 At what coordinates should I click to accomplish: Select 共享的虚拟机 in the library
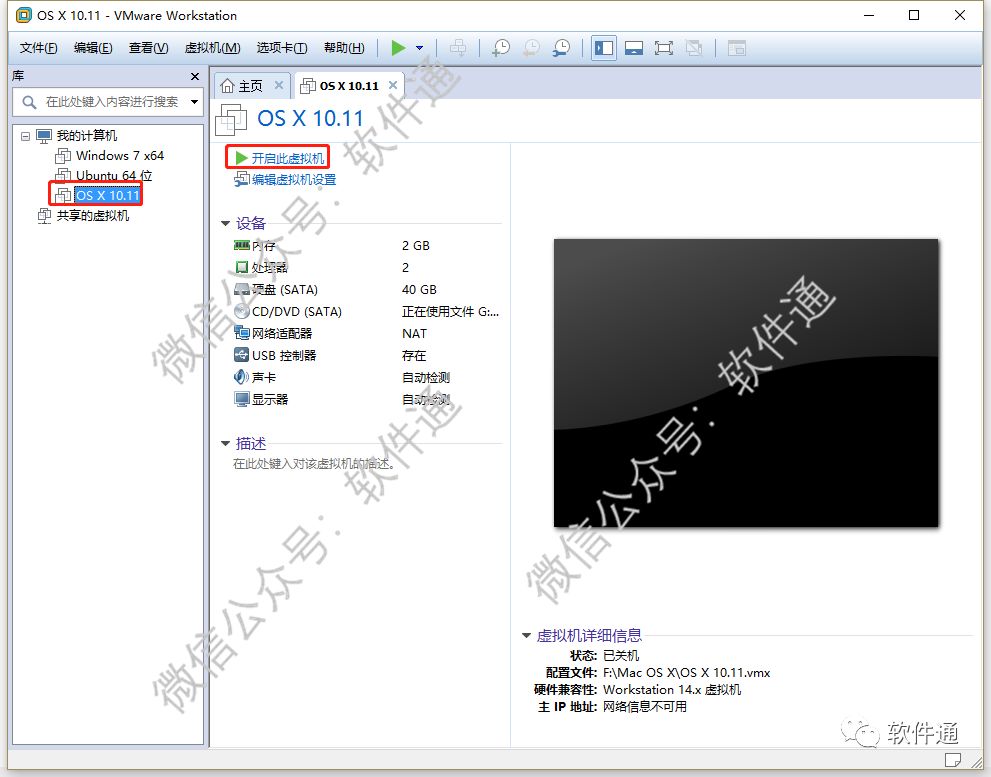click(92, 216)
